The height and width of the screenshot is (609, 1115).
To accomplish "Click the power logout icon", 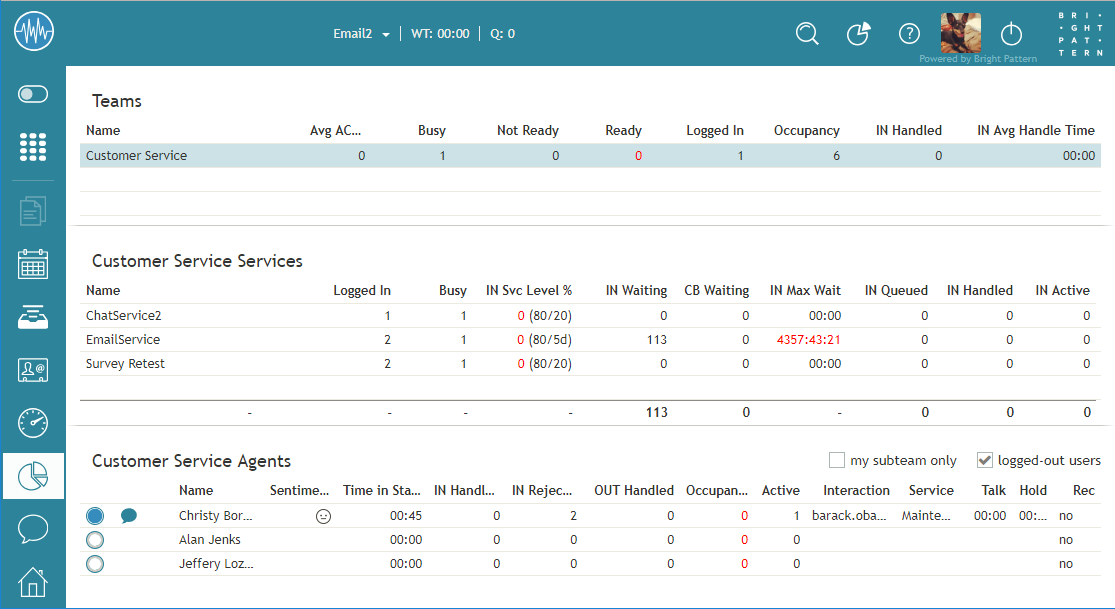I will pyautogui.click(x=1011, y=33).
